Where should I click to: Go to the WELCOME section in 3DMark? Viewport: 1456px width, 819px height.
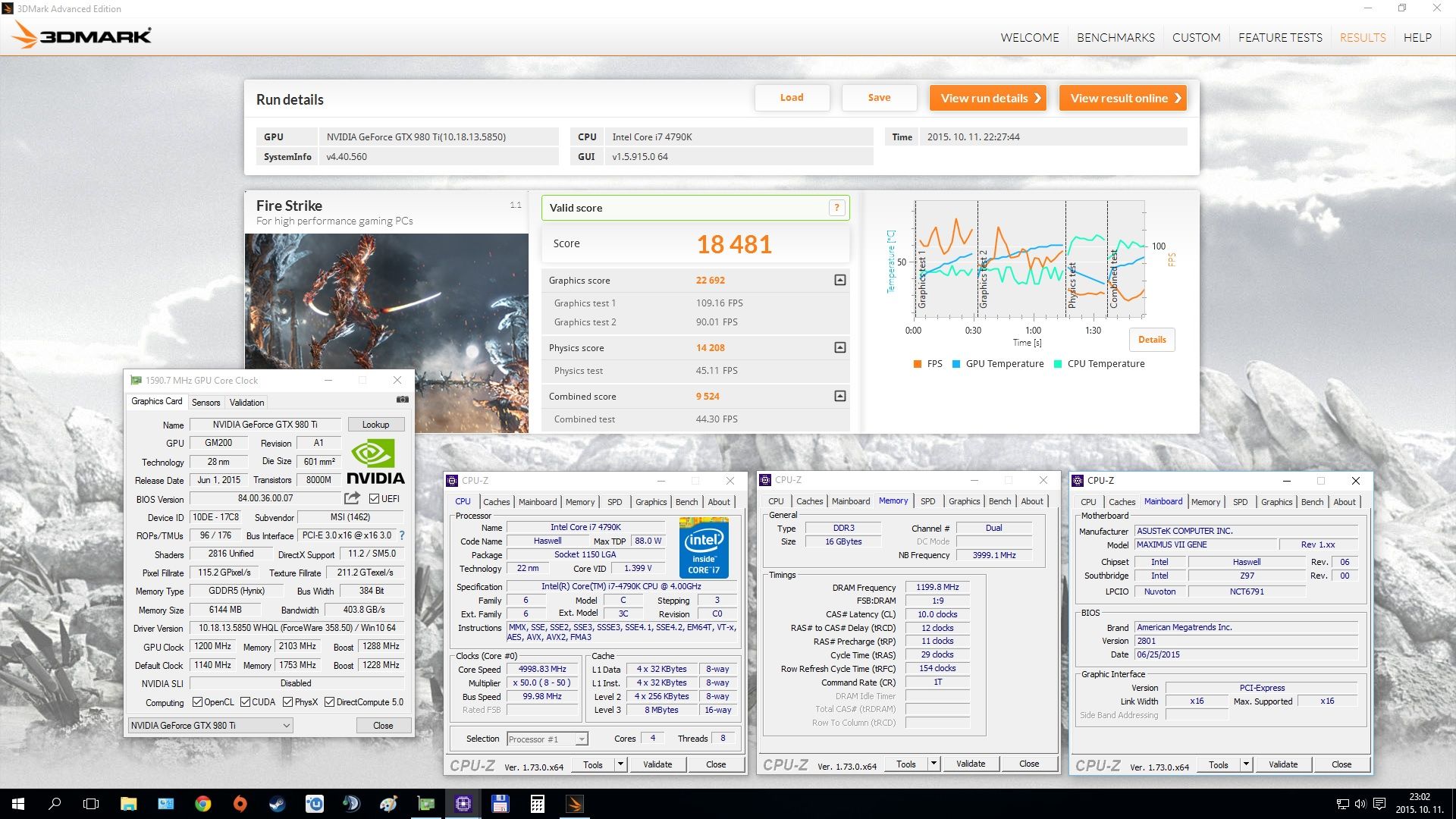(1029, 37)
